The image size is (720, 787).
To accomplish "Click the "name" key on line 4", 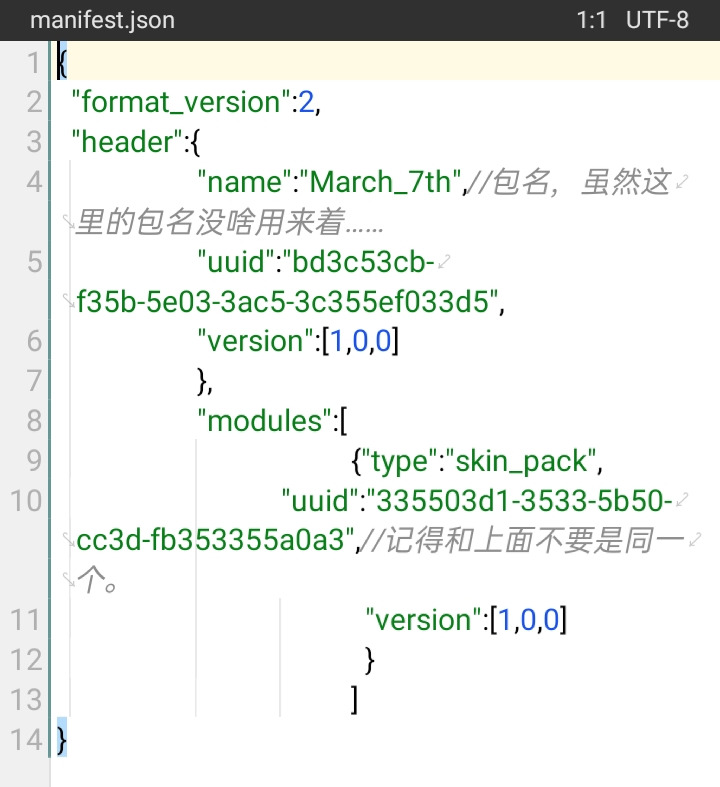I will (245, 181).
